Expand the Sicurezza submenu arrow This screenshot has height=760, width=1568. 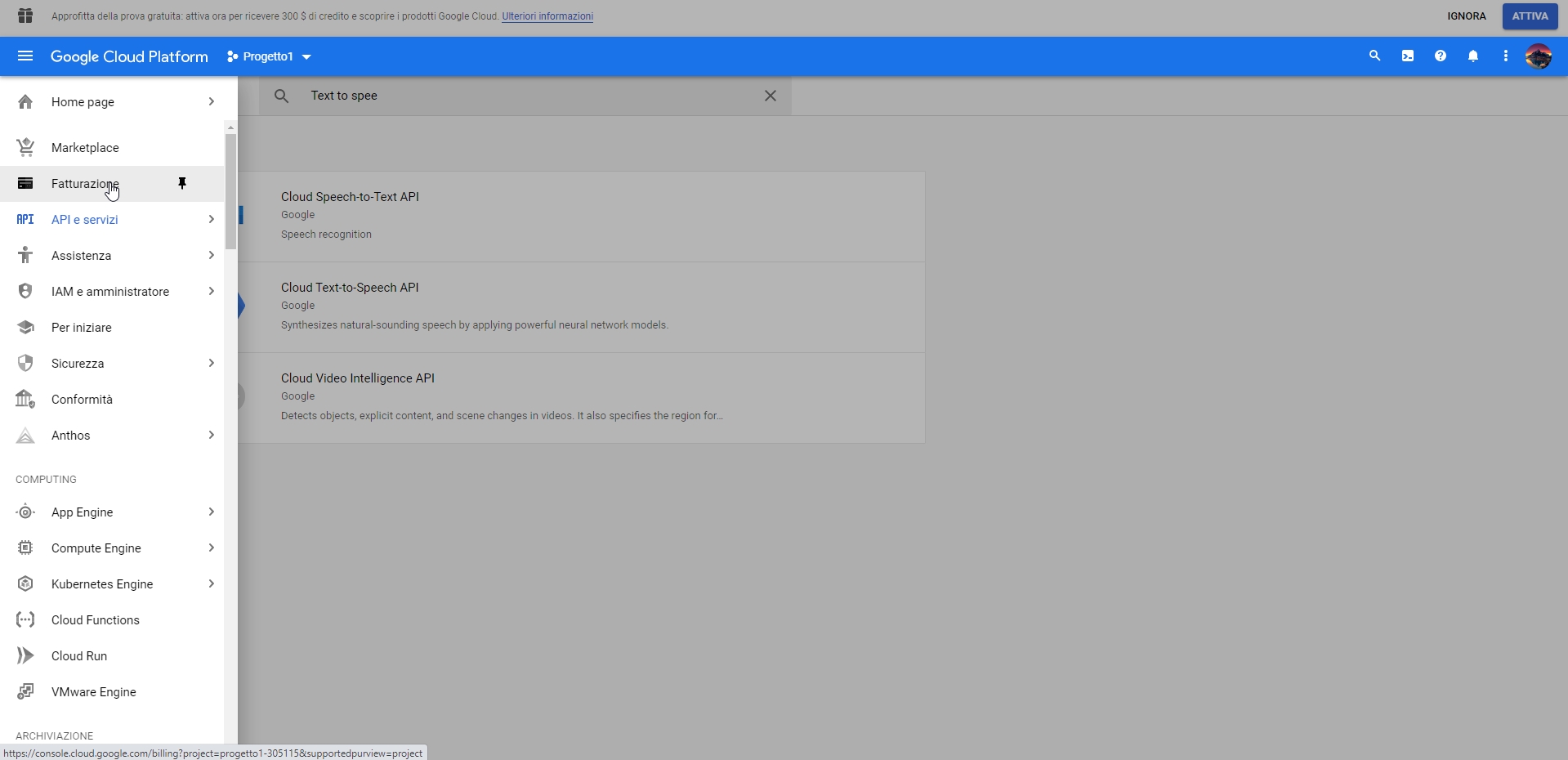click(x=212, y=364)
